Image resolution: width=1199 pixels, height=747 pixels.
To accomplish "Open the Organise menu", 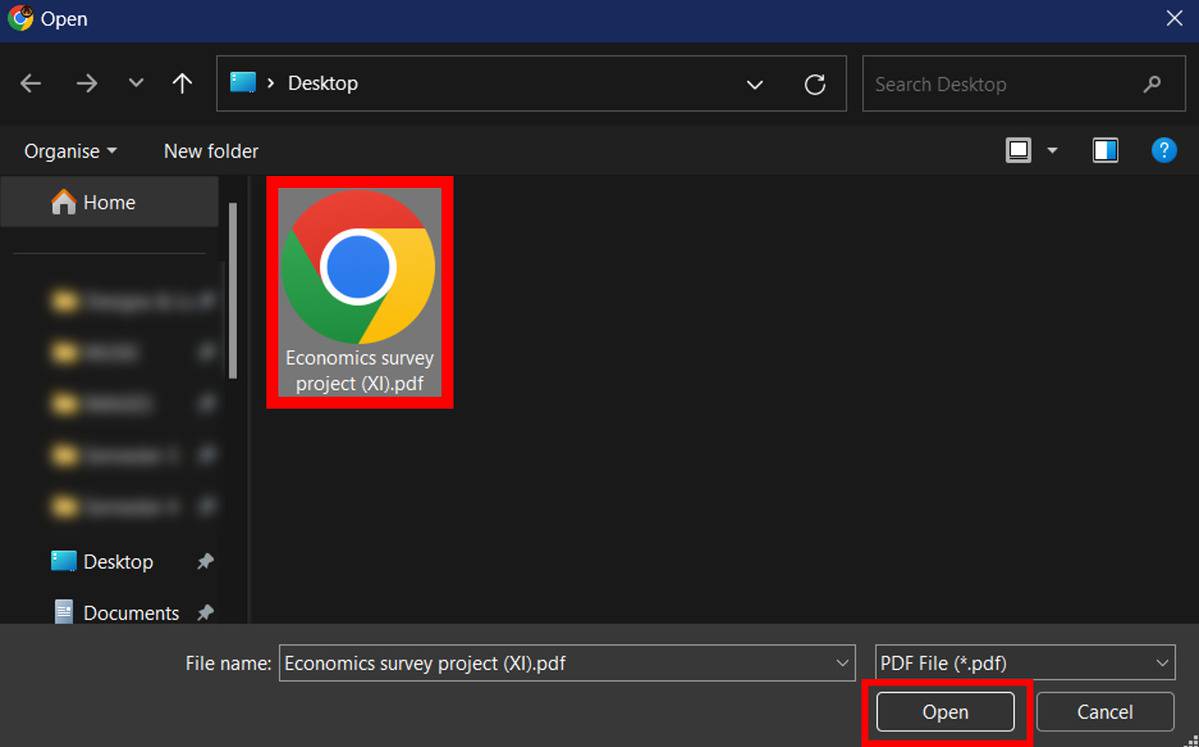I will tap(70, 151).
